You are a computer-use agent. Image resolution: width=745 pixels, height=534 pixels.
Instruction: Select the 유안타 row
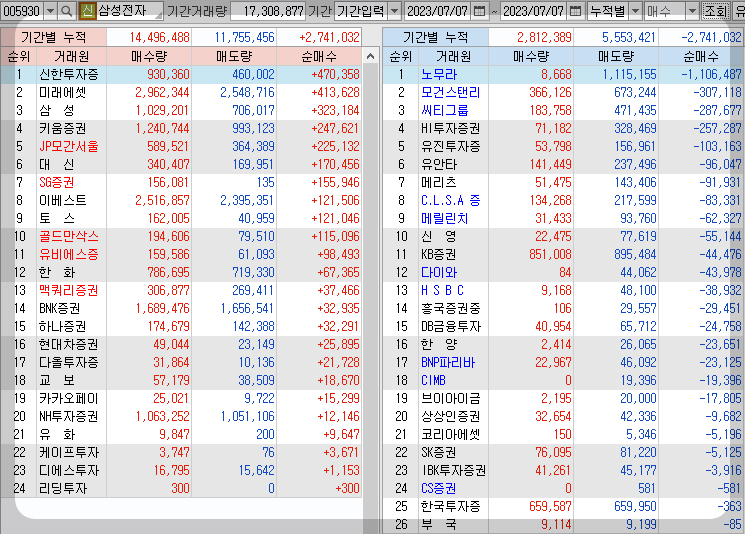[564, 165]
